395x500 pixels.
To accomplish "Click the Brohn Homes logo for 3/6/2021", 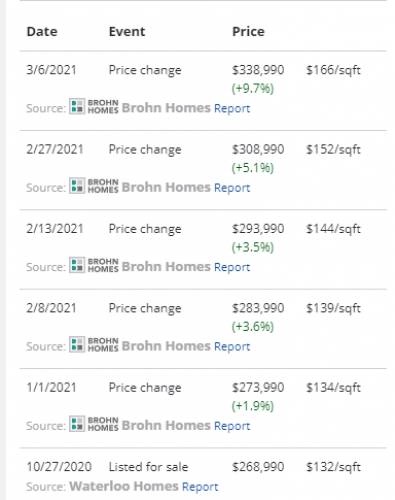I will pyautogui.click(x=94, y=107).
